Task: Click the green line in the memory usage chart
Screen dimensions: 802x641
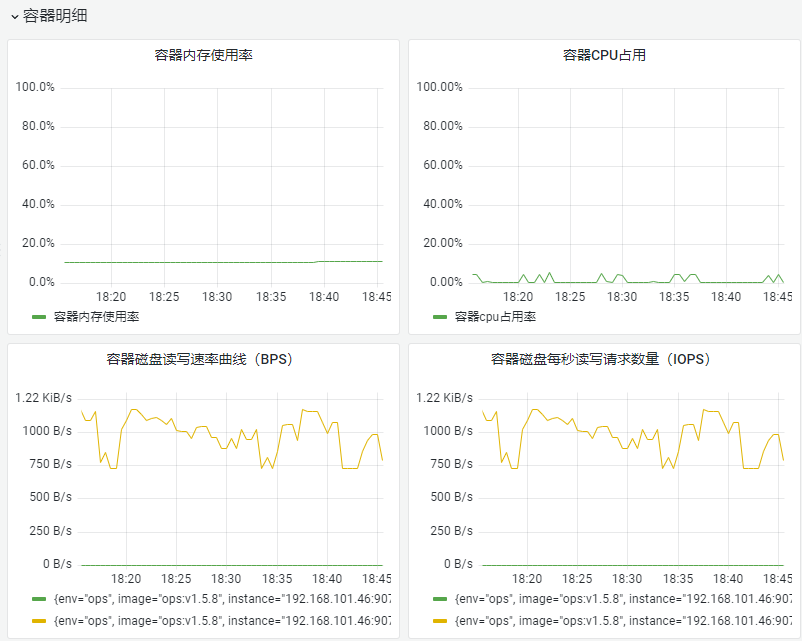Action: 200,262
